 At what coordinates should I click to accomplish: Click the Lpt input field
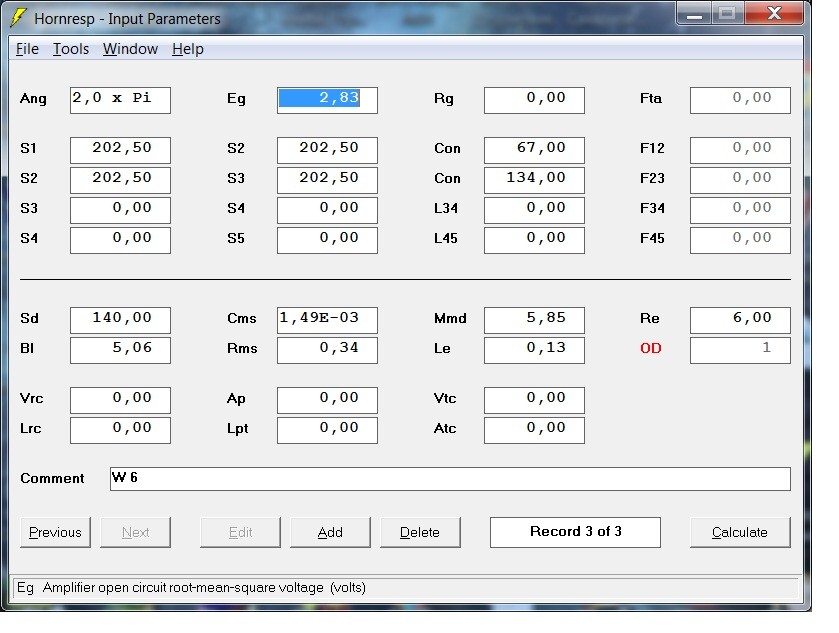327,430
